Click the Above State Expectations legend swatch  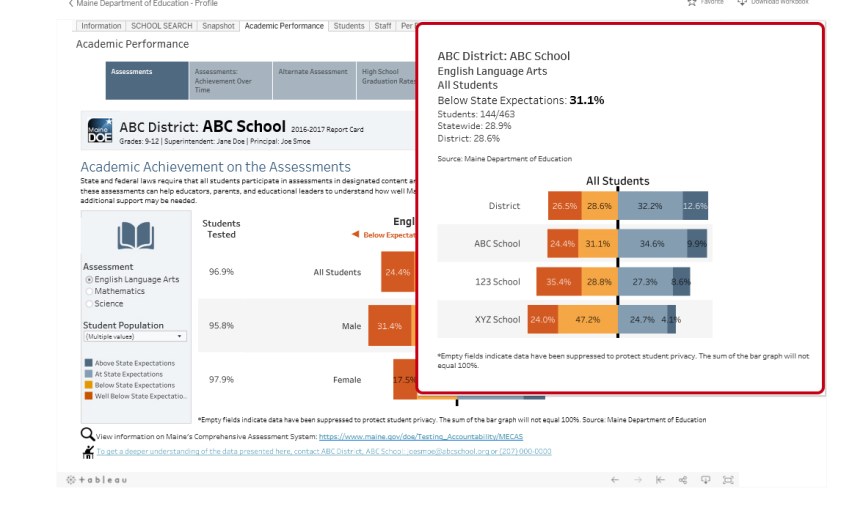[x=89, y=363]
